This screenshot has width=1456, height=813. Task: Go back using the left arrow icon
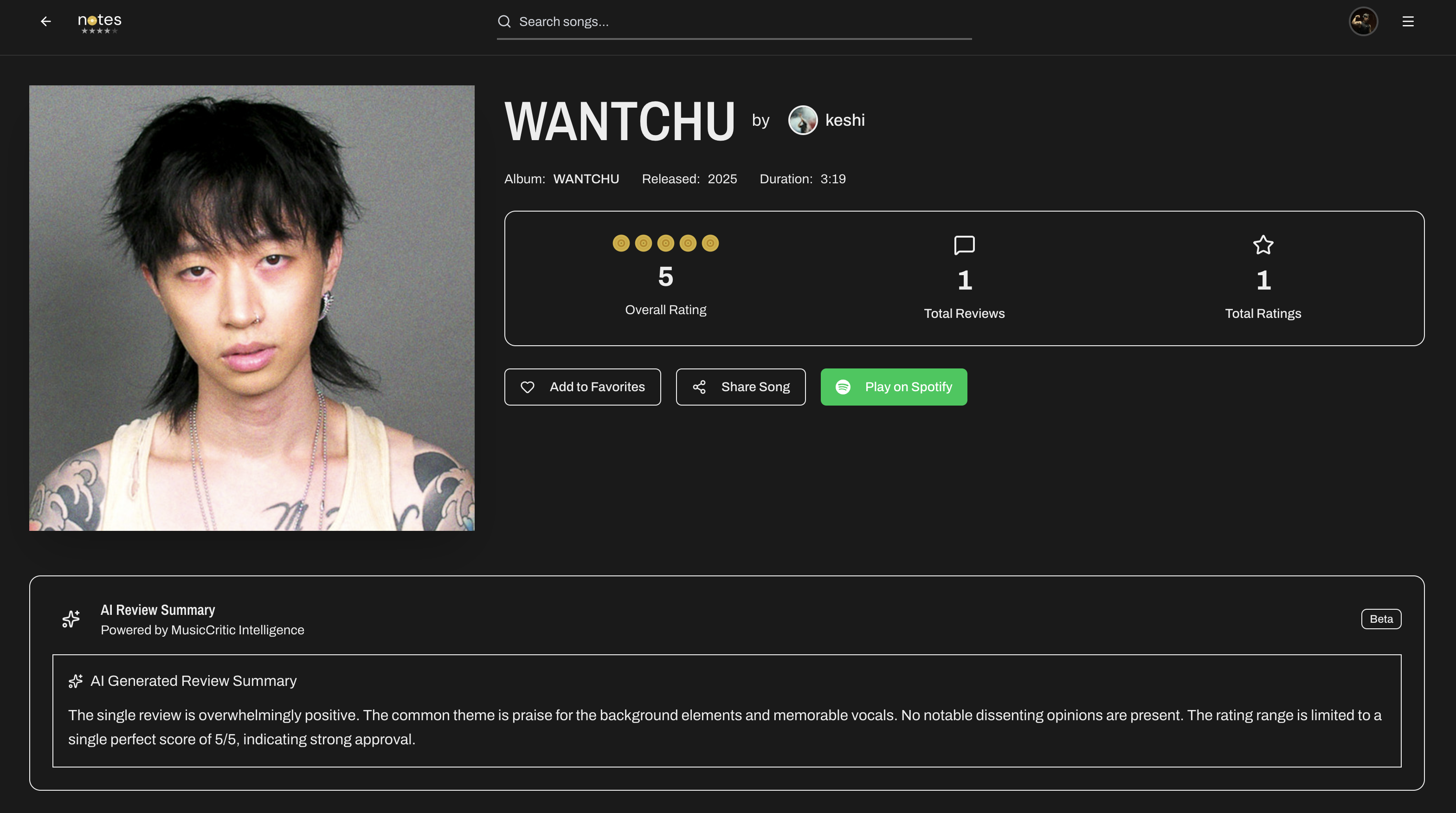[46, 21]
